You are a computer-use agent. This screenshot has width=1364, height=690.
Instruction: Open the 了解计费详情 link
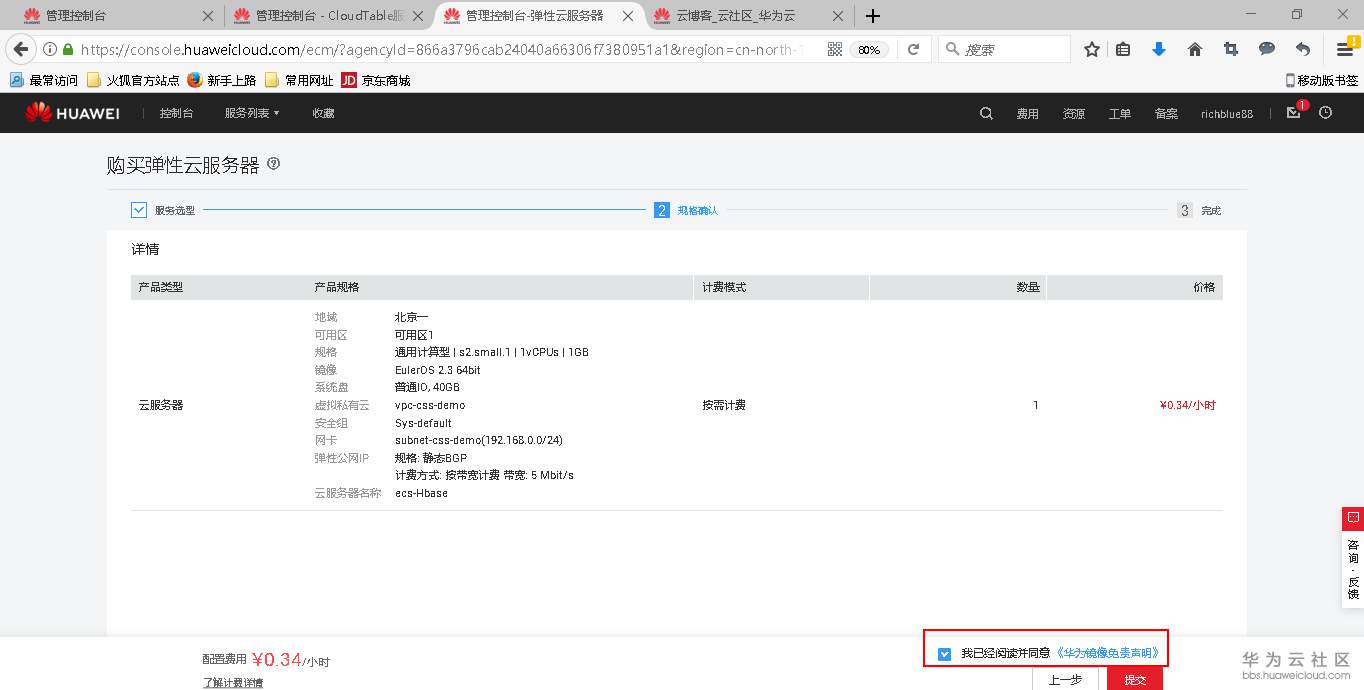coord(233,682)
